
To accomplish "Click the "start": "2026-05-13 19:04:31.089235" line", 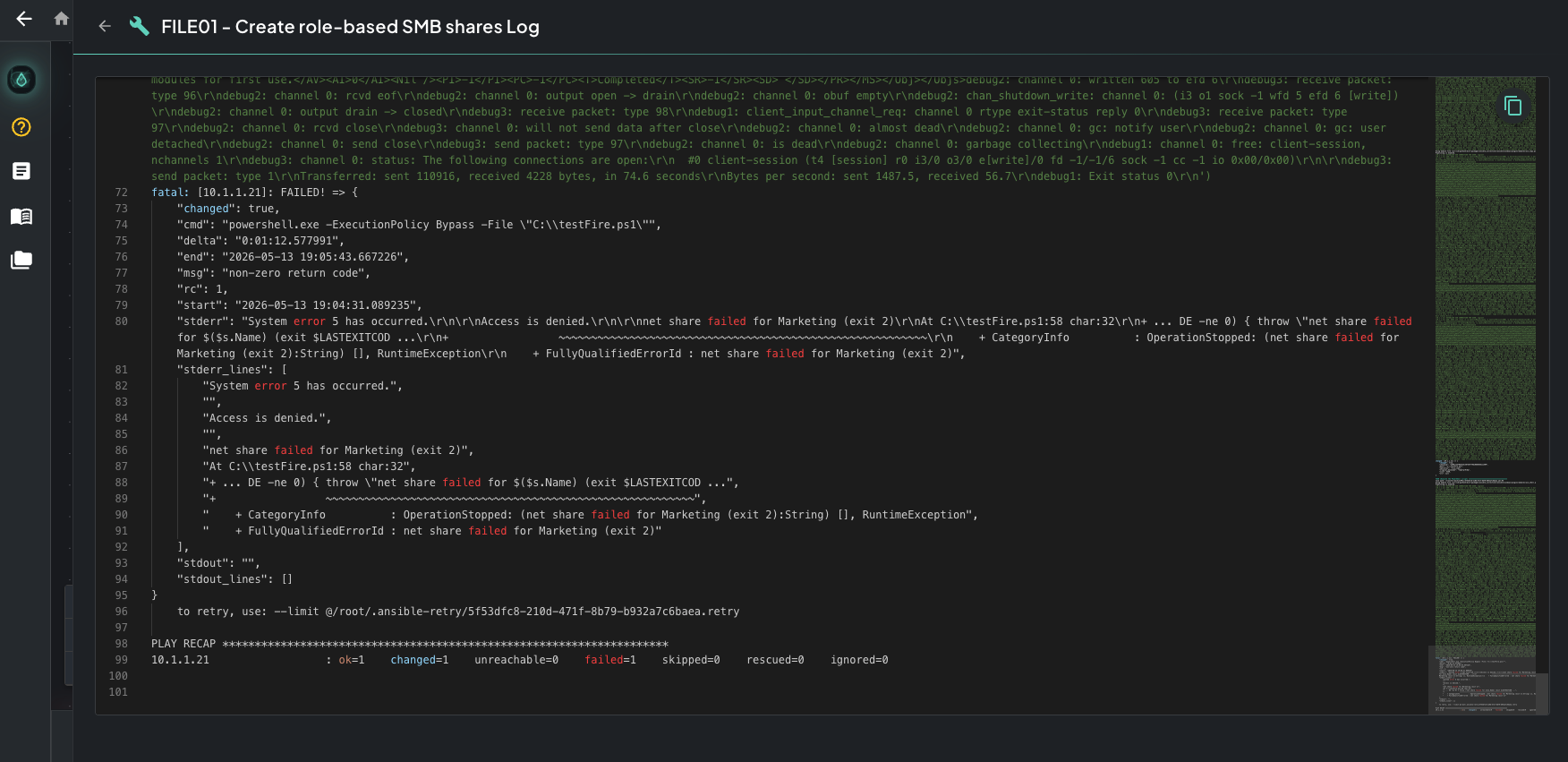I will (299, 305).
